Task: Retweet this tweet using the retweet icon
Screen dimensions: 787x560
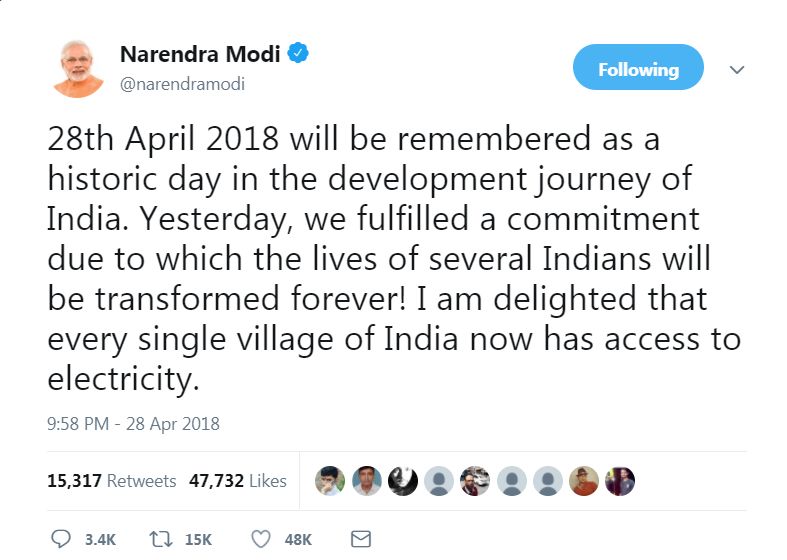Action: tap(159, 539)
